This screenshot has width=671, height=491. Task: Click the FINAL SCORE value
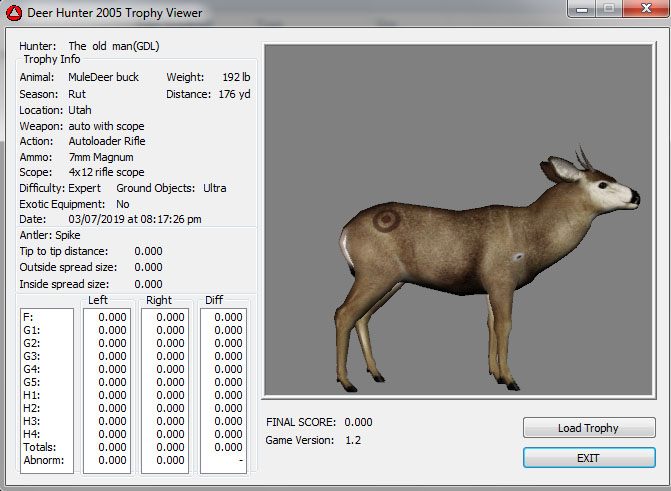[358, 422]
